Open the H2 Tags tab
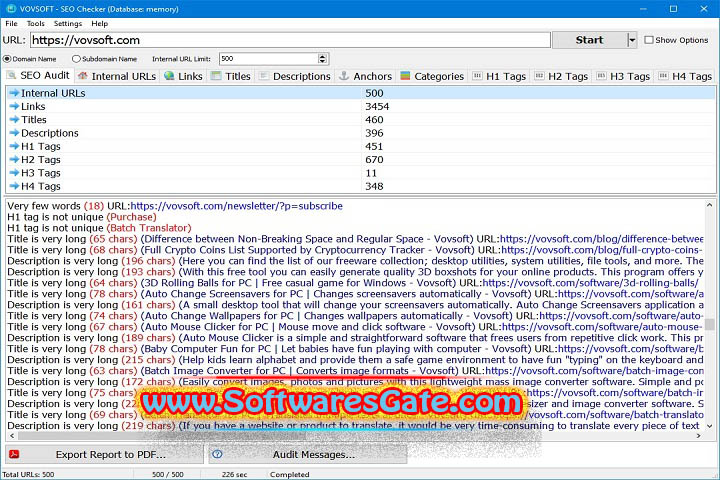This screenshot has height=480, width=720. pos(562,76)
